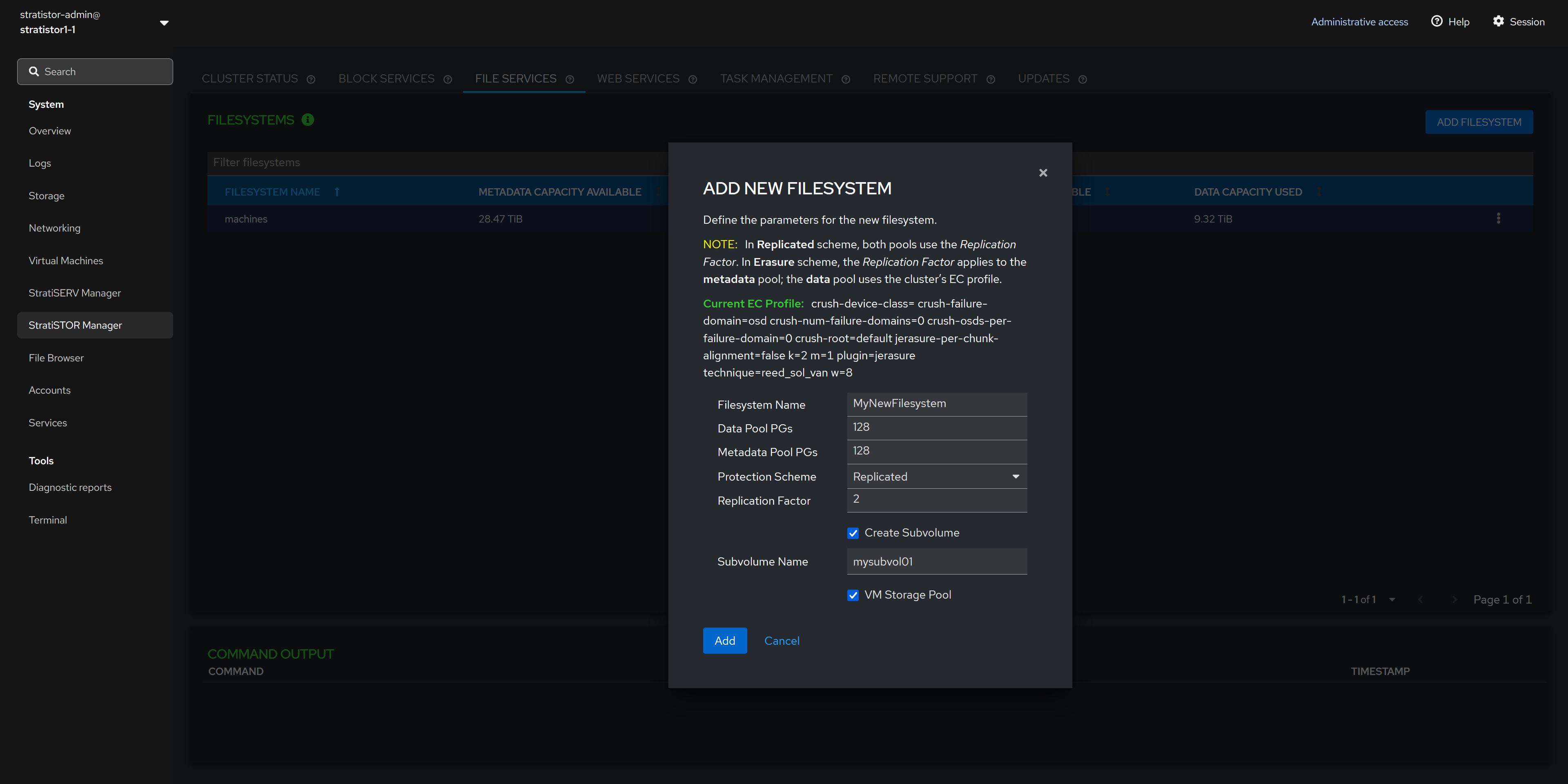Toggle the VM Storage Pool checkbox
The image size is (1568, 784).
(x=853, y=595)
